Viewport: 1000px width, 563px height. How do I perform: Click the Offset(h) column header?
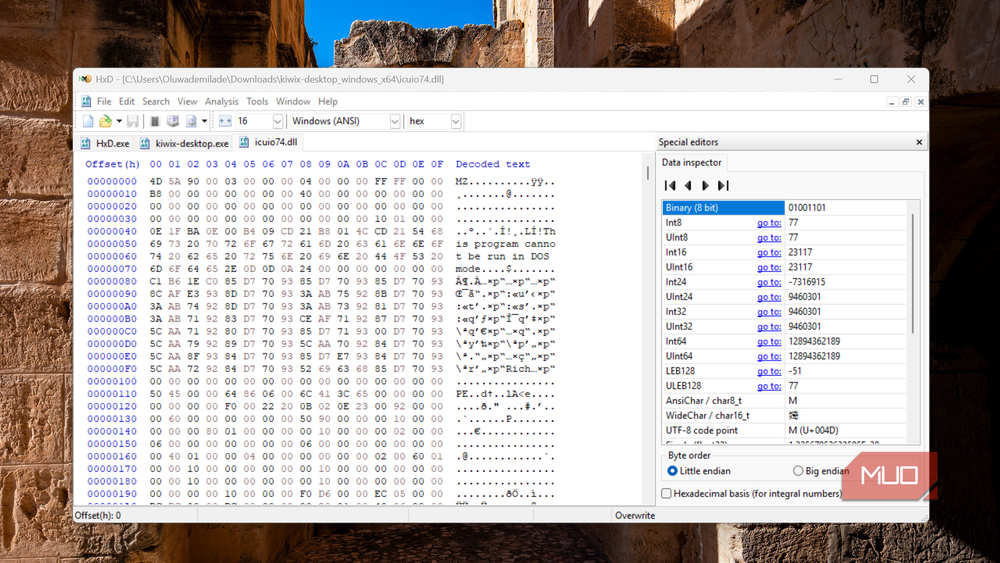112,164
